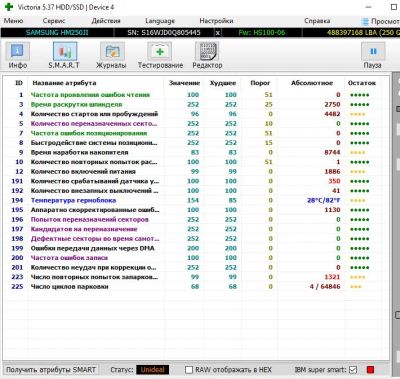Viewport: 400px width, 379px height.
Task: Click the temperature value 28°C/82°F
Action: click(x=324, y=200)
